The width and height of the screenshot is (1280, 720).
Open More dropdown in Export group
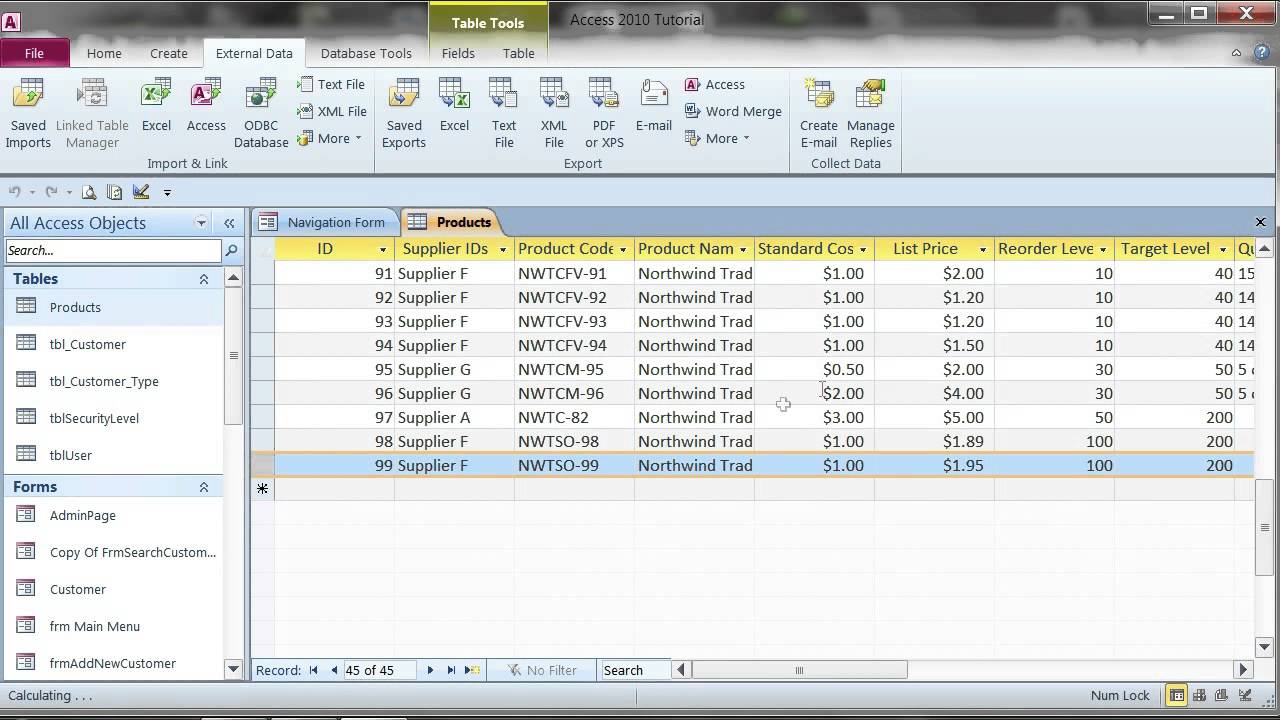coord(717,138)
